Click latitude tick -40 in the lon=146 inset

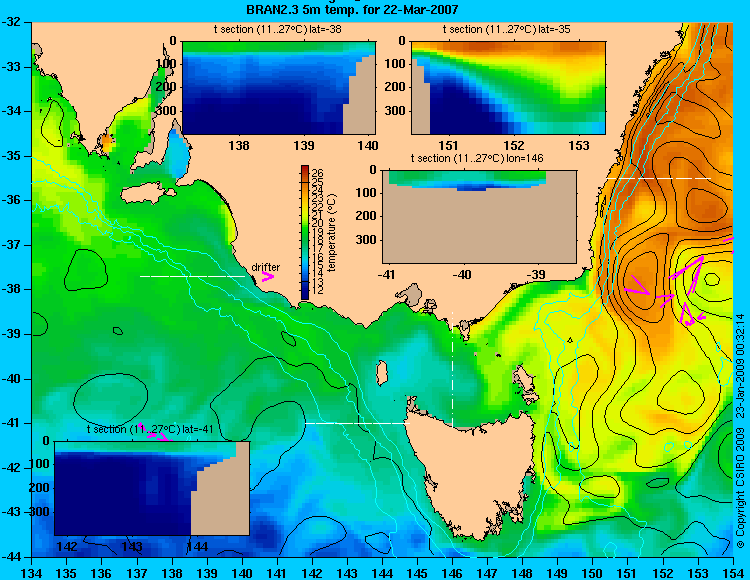pyautogui.click(x=462, y=274)
